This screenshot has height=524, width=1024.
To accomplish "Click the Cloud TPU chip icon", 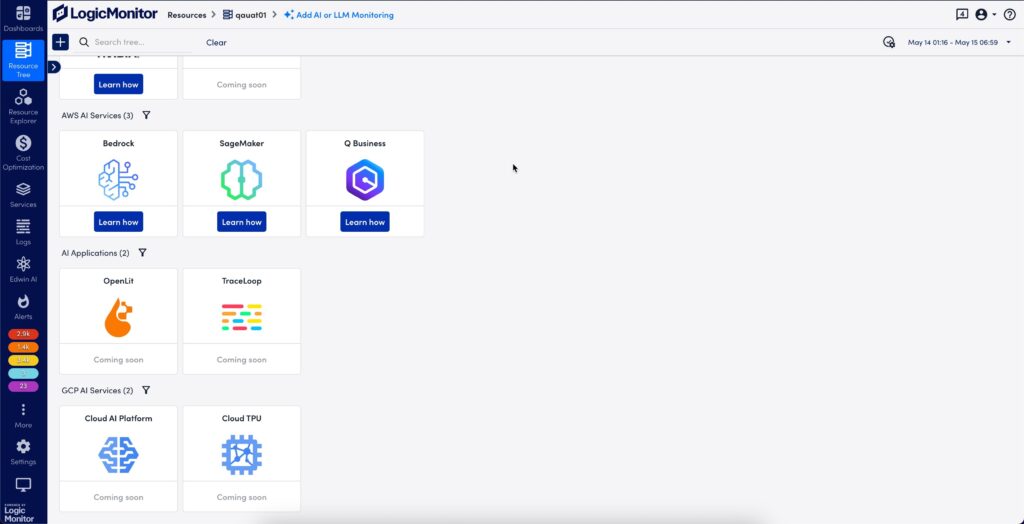I will pyautogui.click(x=242, y=455).
